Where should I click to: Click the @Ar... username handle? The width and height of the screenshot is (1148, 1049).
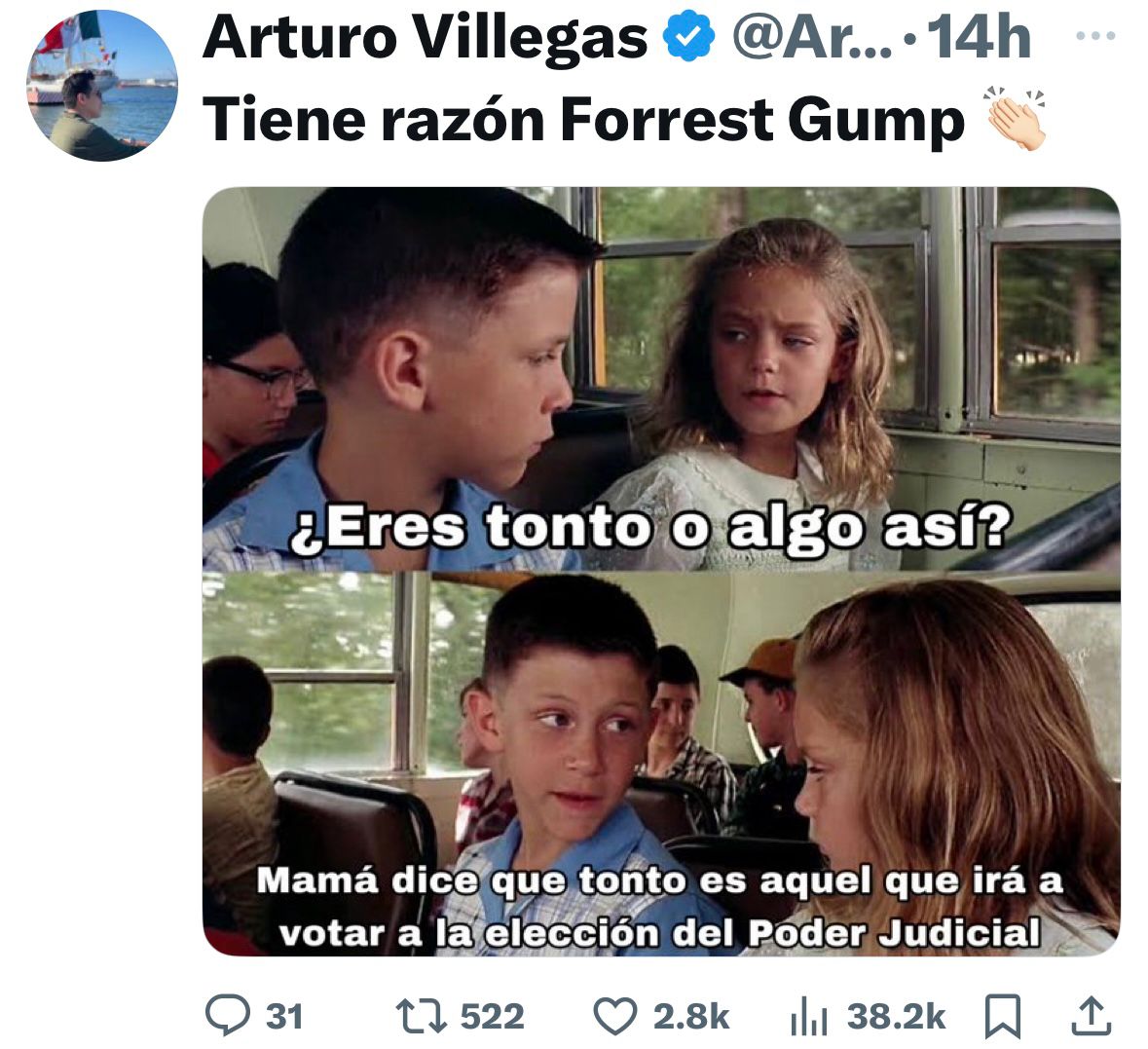coord(813,37)
